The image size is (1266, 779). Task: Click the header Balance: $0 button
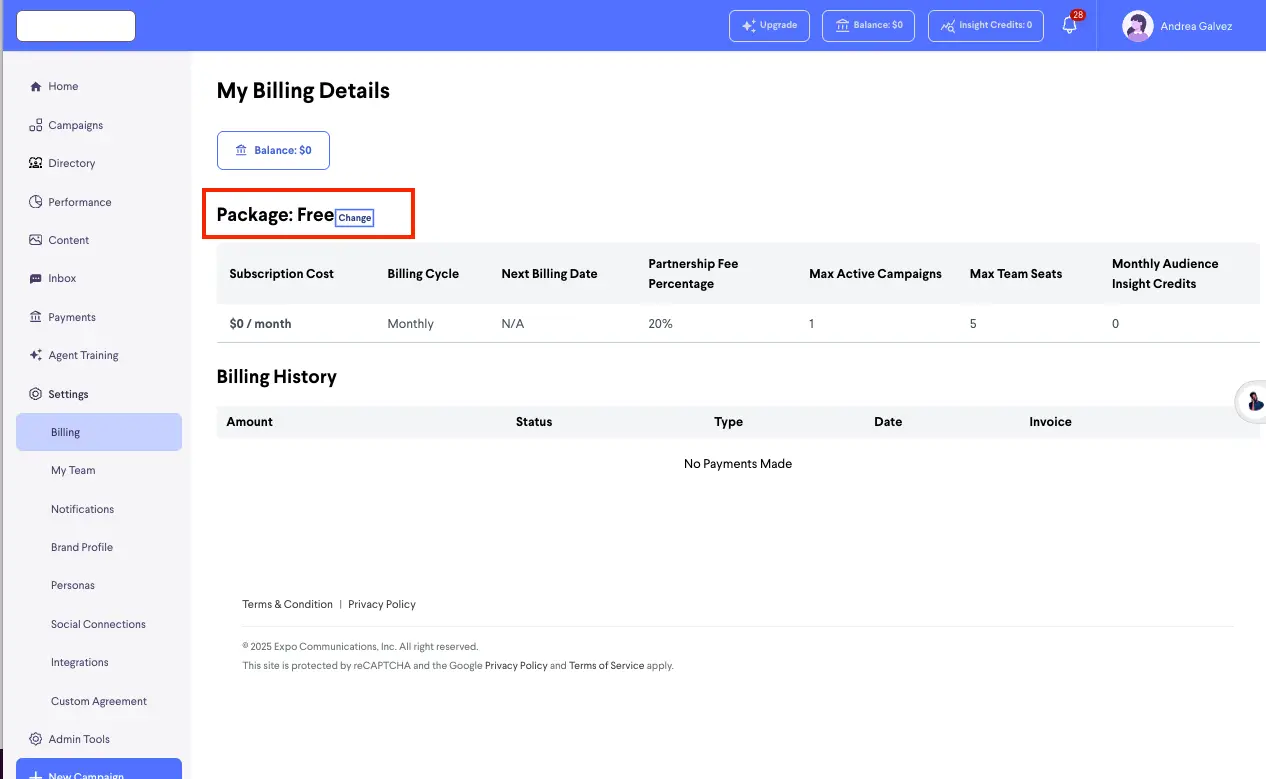(870, 26)
